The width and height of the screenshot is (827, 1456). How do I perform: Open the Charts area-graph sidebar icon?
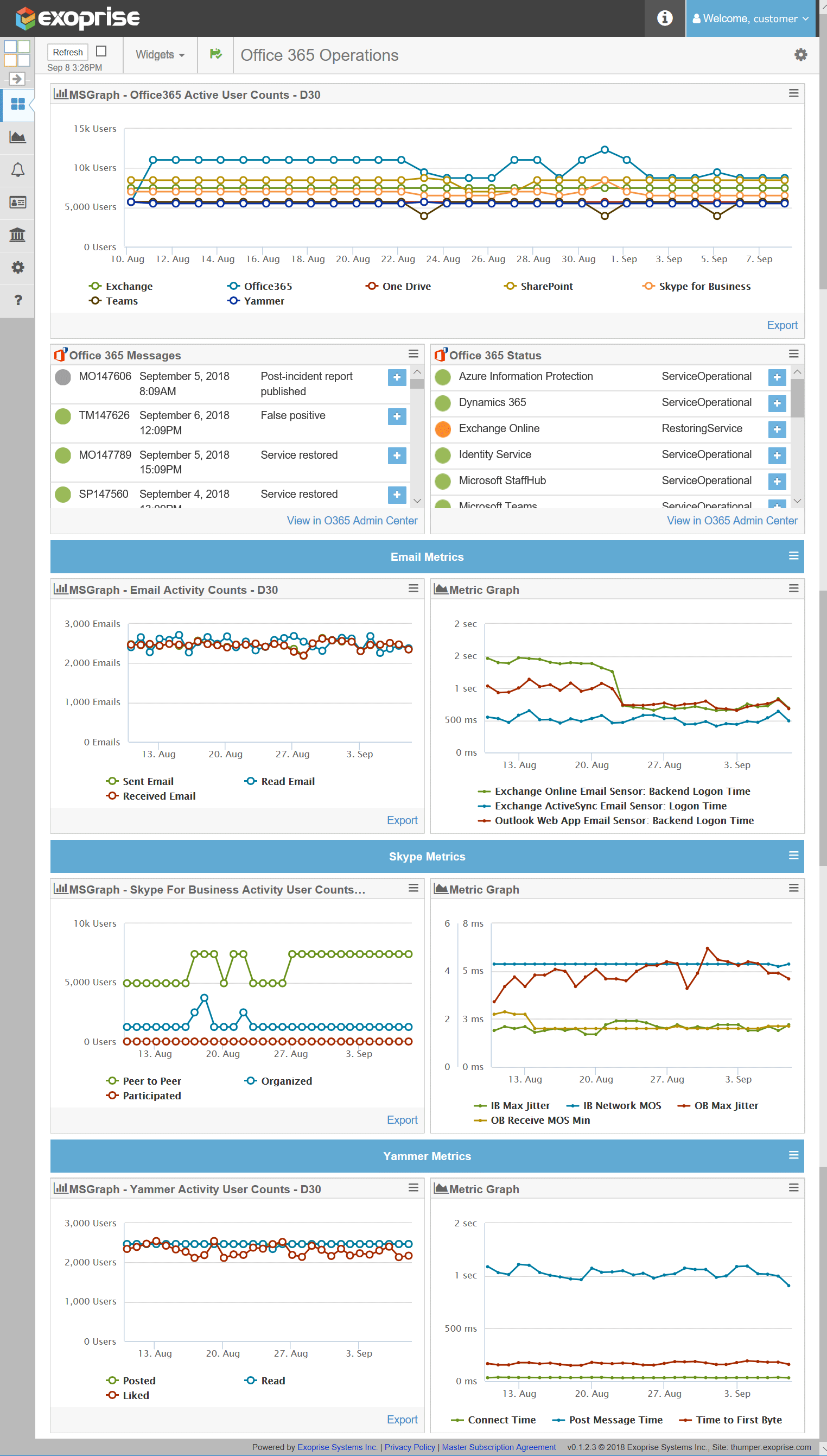click(17, 137)
